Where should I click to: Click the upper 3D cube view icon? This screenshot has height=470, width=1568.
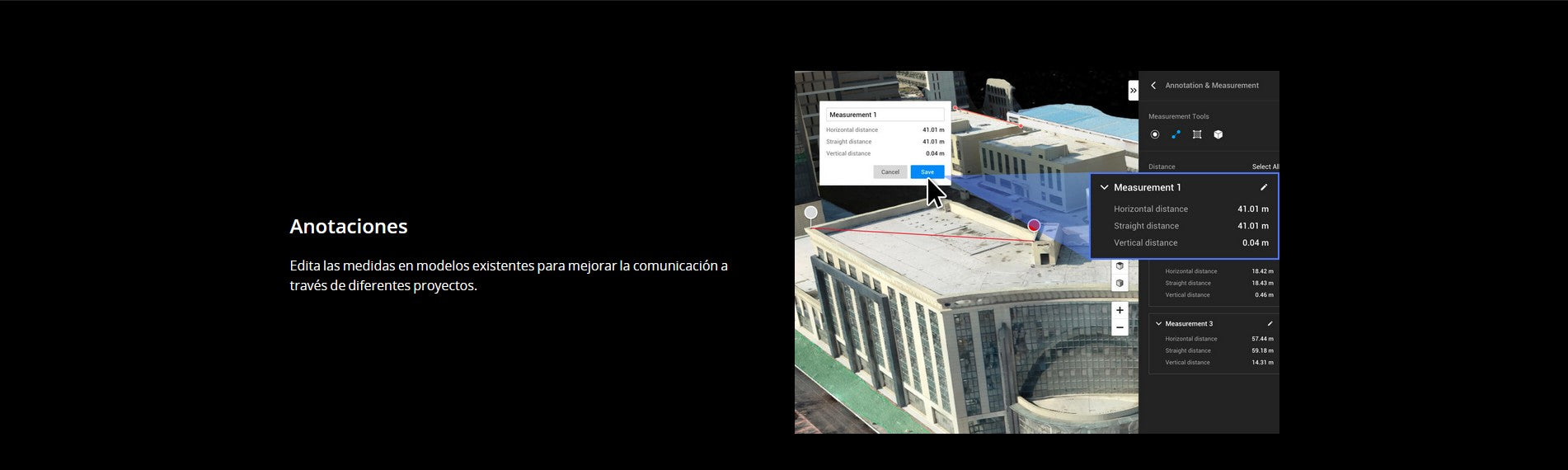click(1120, 266)
